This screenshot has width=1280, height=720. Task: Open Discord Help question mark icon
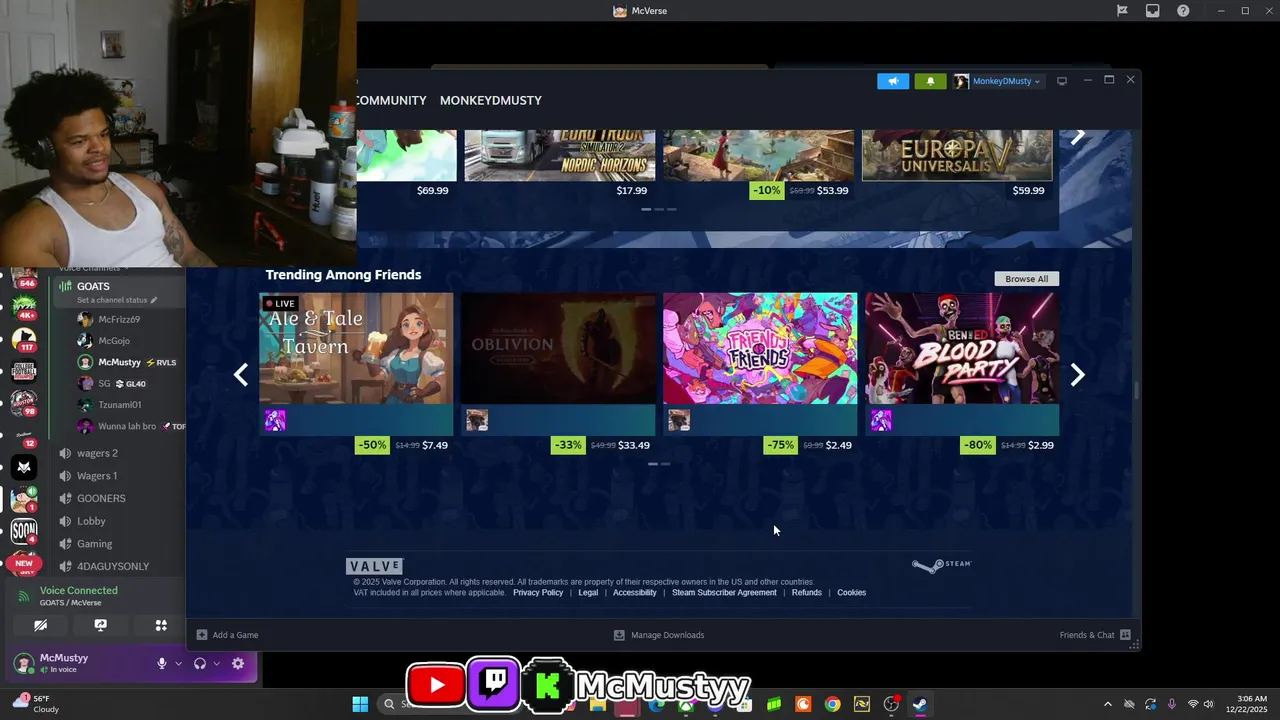point(1184,11)
